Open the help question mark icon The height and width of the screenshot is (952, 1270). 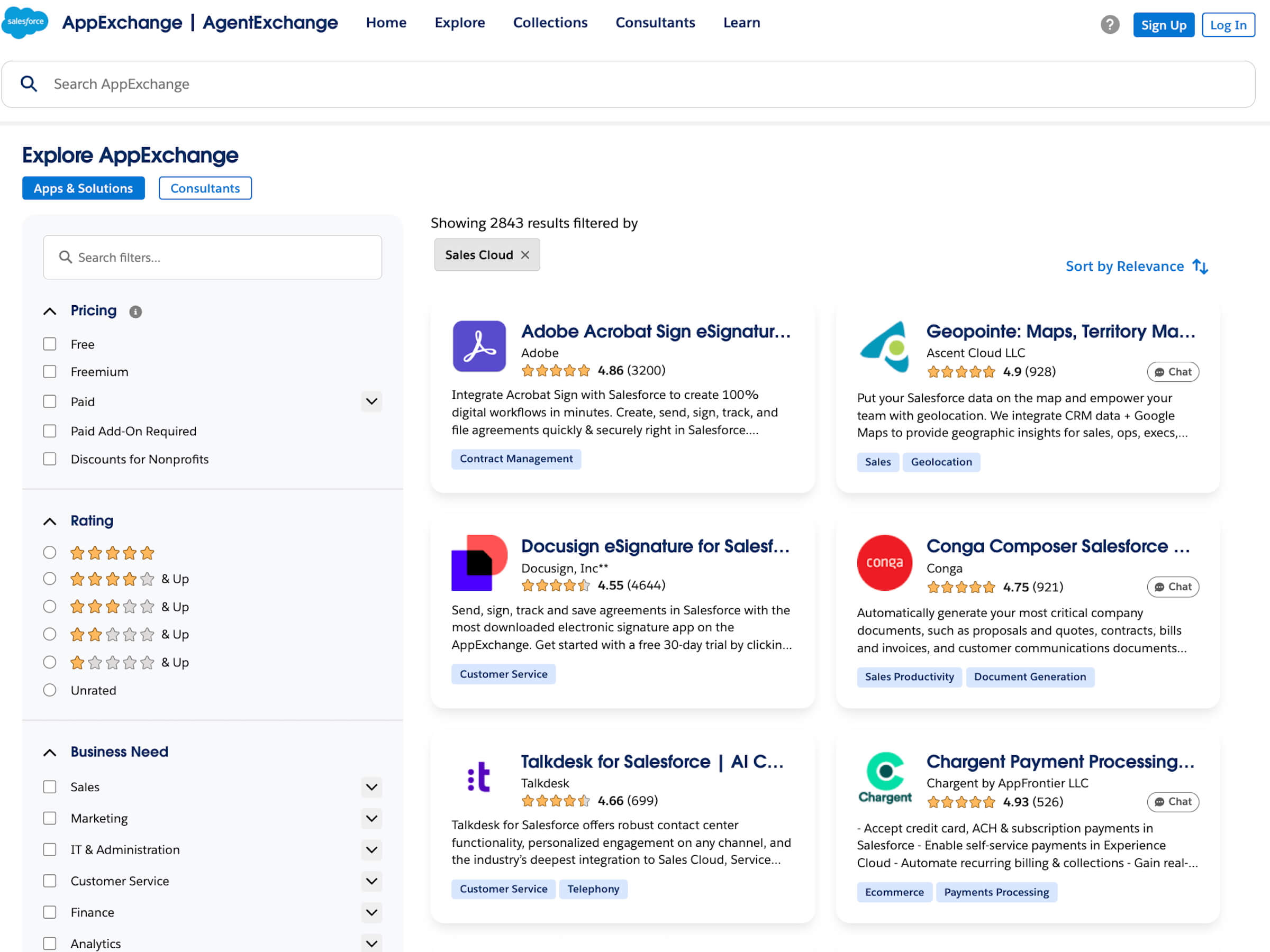[1109, 25]
